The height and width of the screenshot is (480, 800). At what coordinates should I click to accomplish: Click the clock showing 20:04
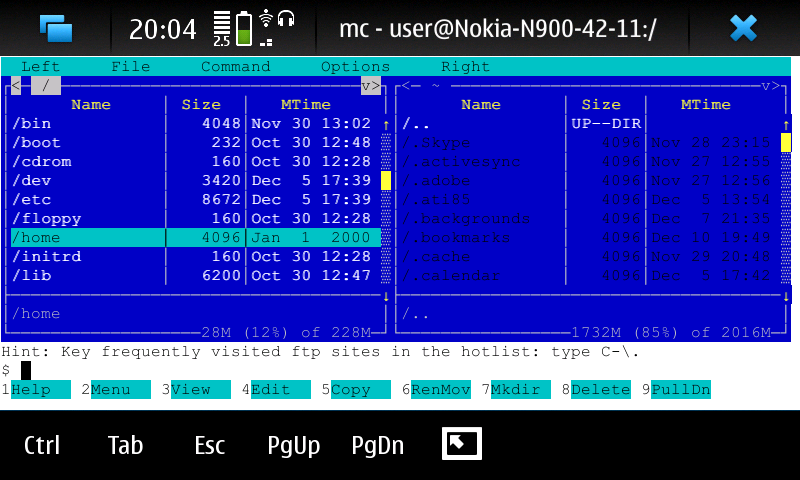[163, 30]
